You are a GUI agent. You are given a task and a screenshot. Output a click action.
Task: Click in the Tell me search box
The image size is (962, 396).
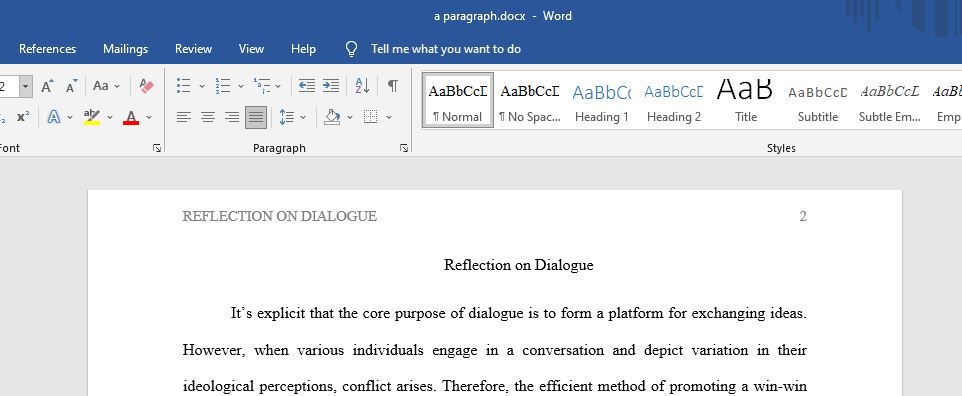[445, 49]
